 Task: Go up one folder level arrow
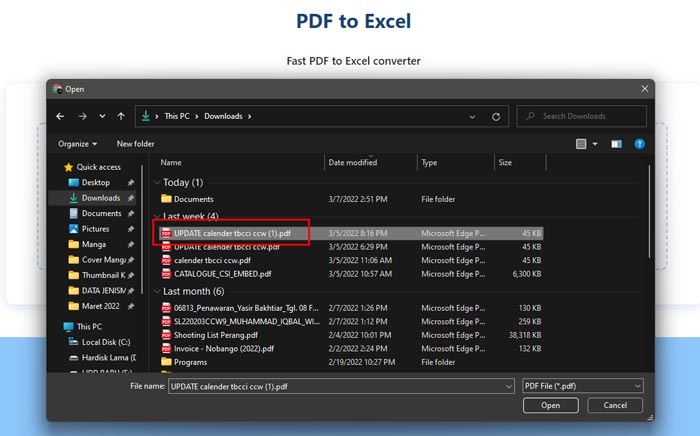[x=121, y=116]
